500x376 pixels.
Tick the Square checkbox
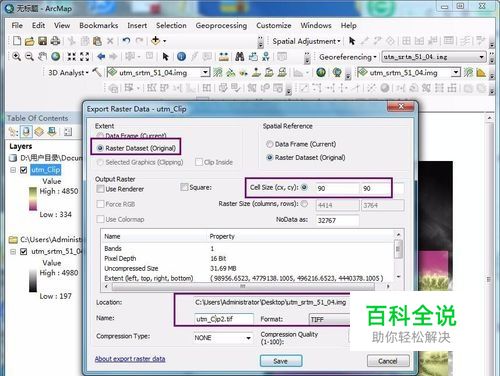pyautogui.click(x=184, y=187)
